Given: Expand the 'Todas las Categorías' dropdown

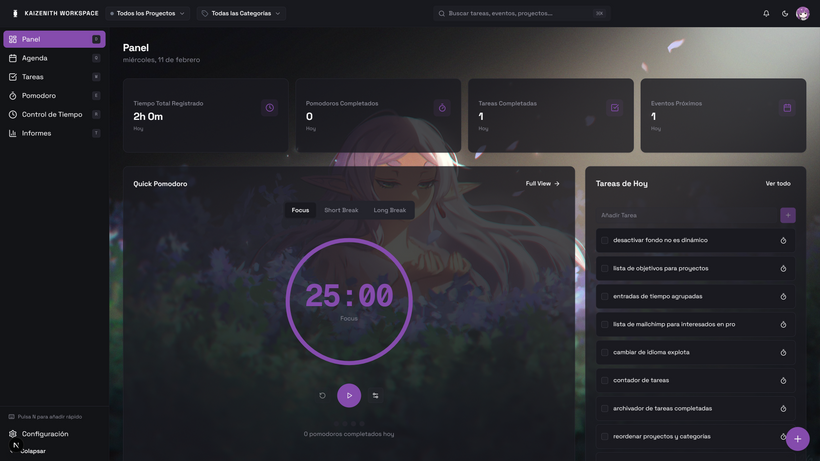Looking at the screenshot, I should 241,13.
